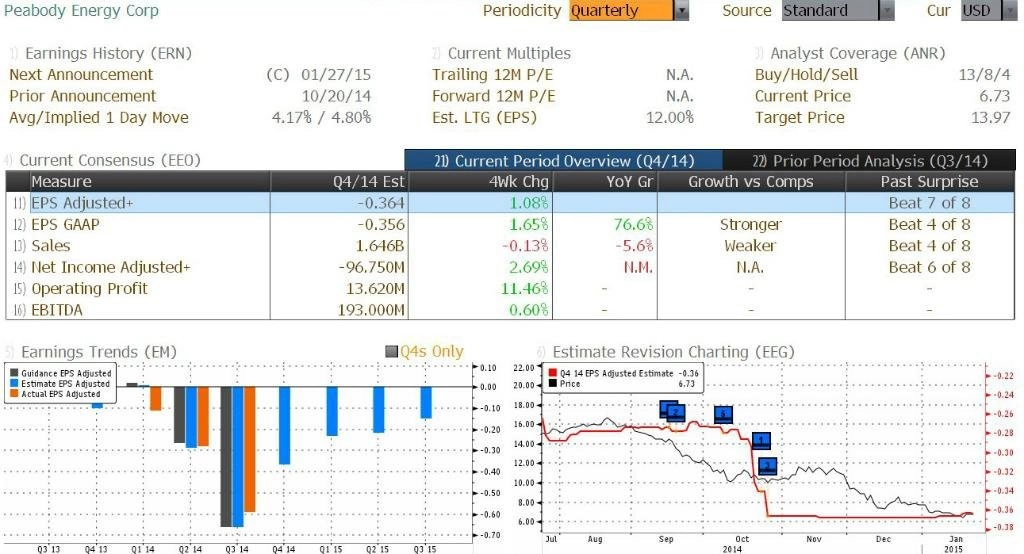The image size is (1024, 554).
Task: Click the Current Price value 6.73
Action: 995,97
